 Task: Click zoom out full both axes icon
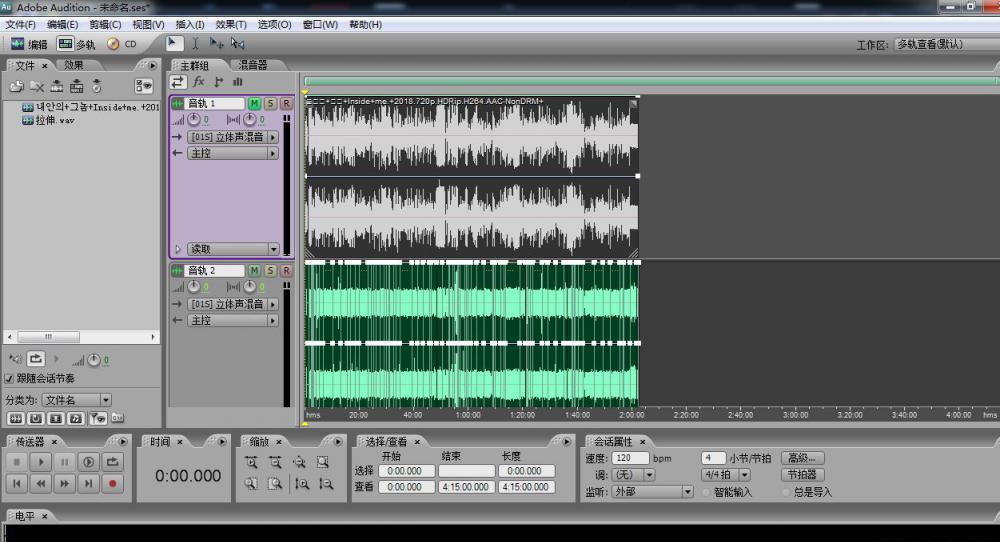click(x=299, y=462)
